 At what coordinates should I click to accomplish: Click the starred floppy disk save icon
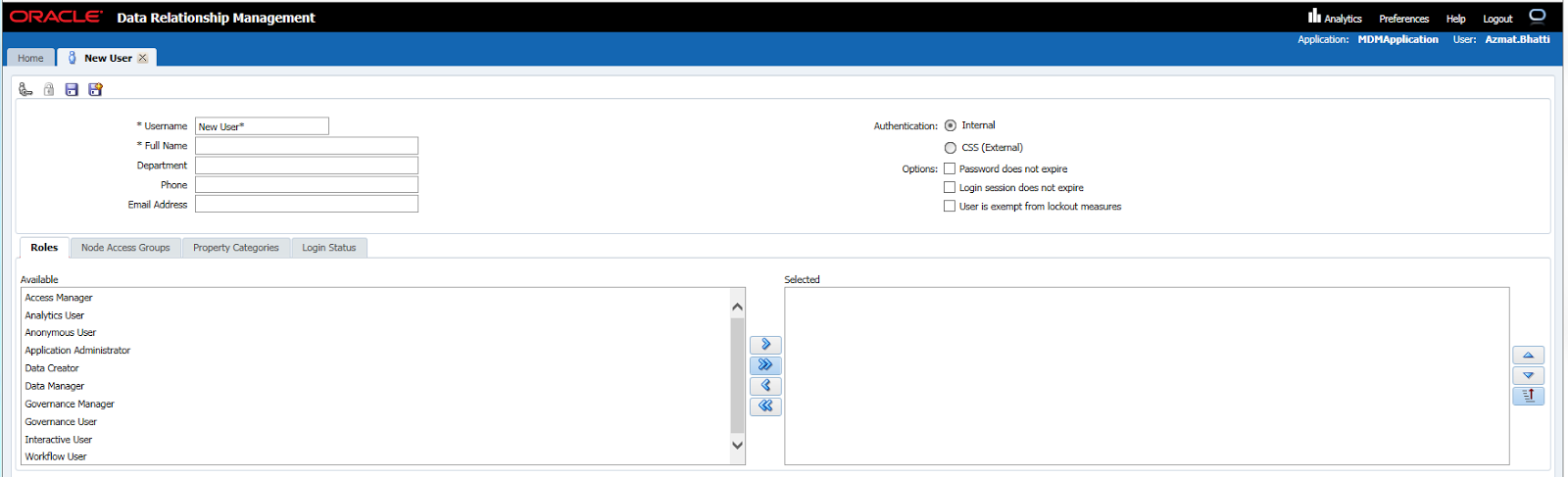[x=95, y=89]
